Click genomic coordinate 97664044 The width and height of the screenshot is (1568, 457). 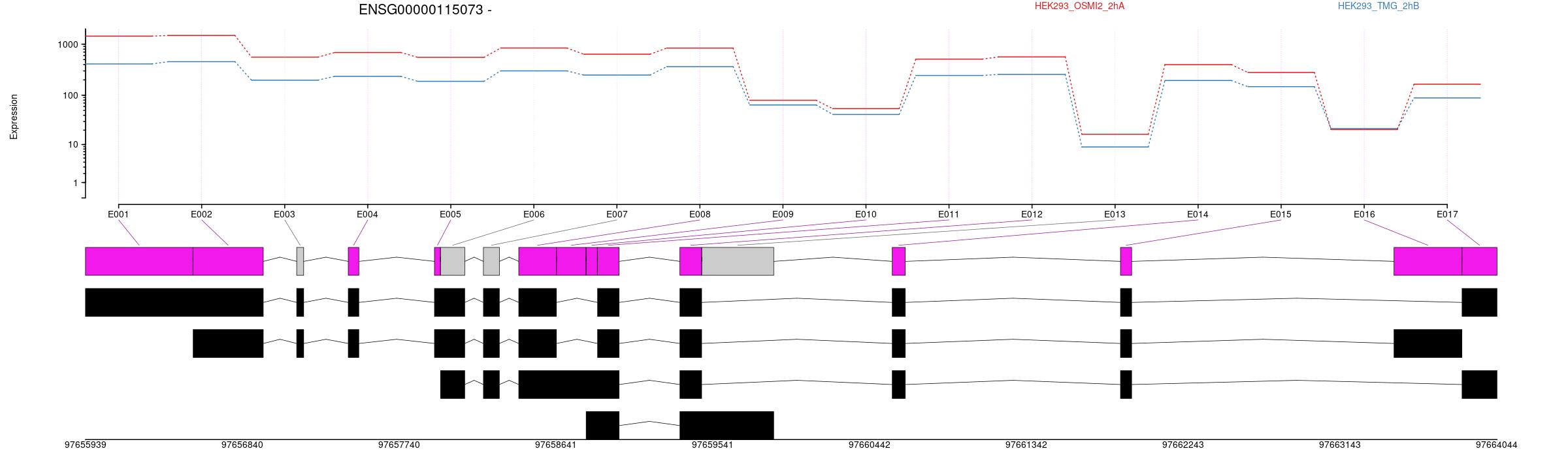(x=1497, y=445)
